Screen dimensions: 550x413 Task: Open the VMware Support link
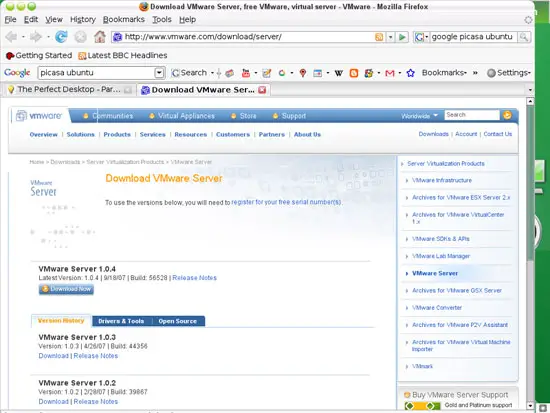tap(294, 116)
